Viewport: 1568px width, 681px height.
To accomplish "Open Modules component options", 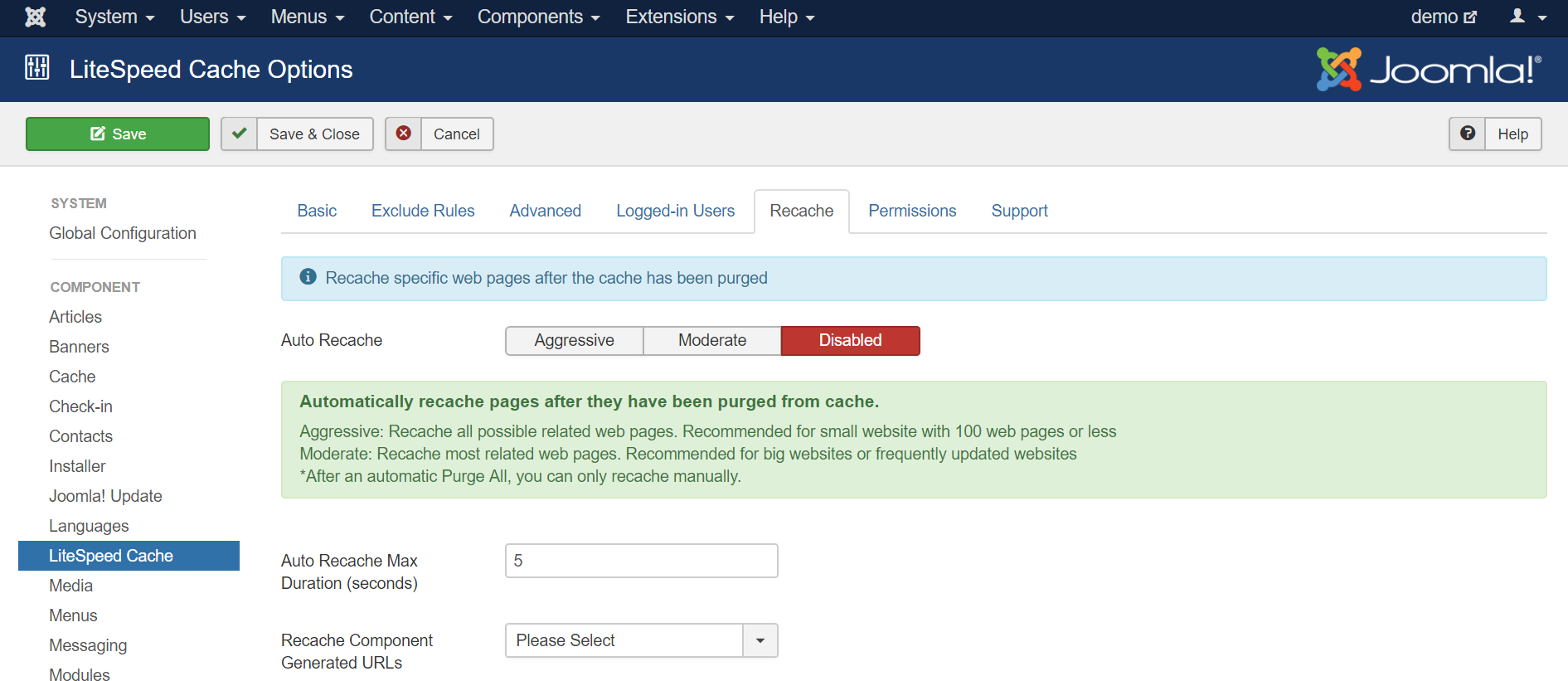I will coord(79,674).
